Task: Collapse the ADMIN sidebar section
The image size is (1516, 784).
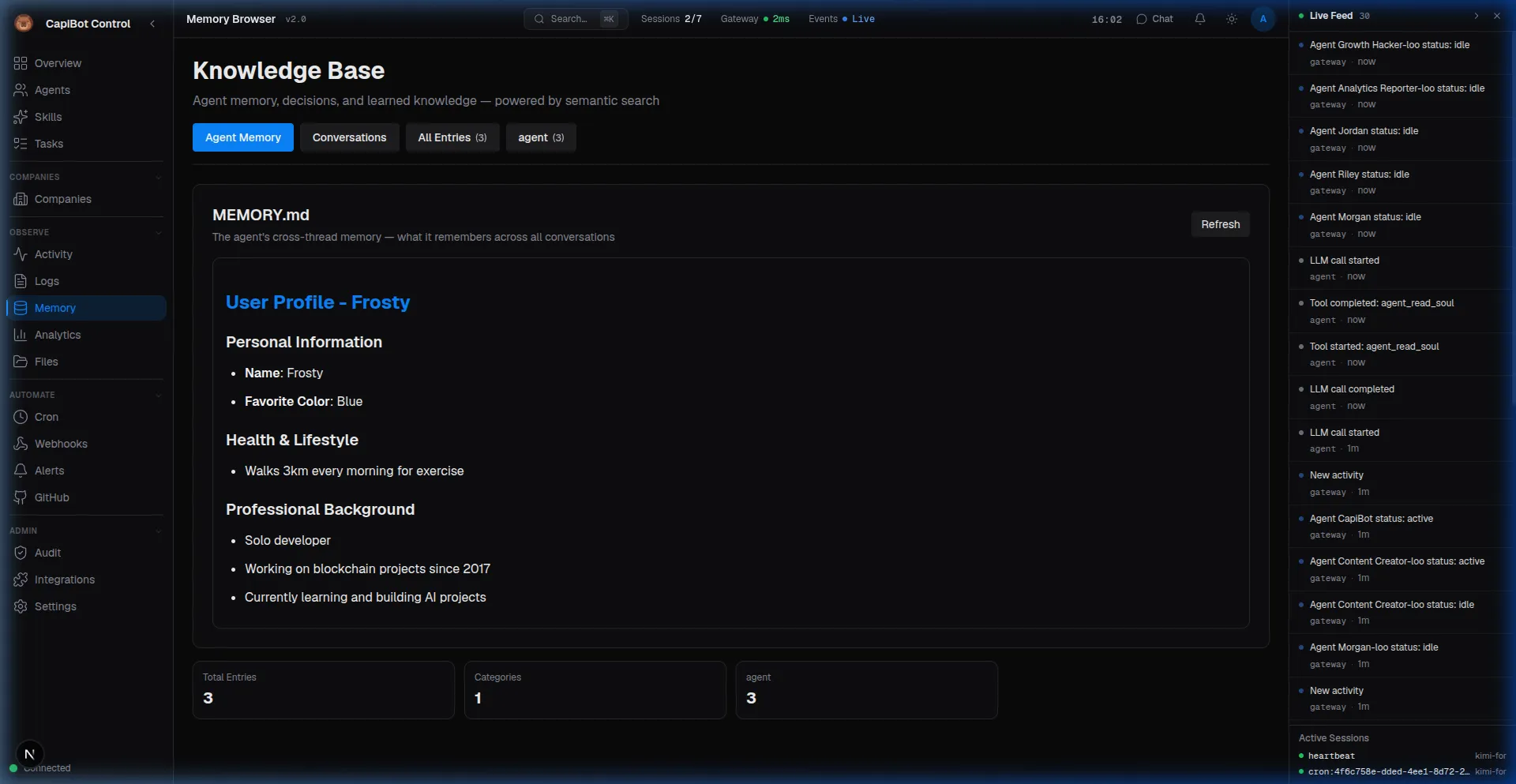Action: 158,531
